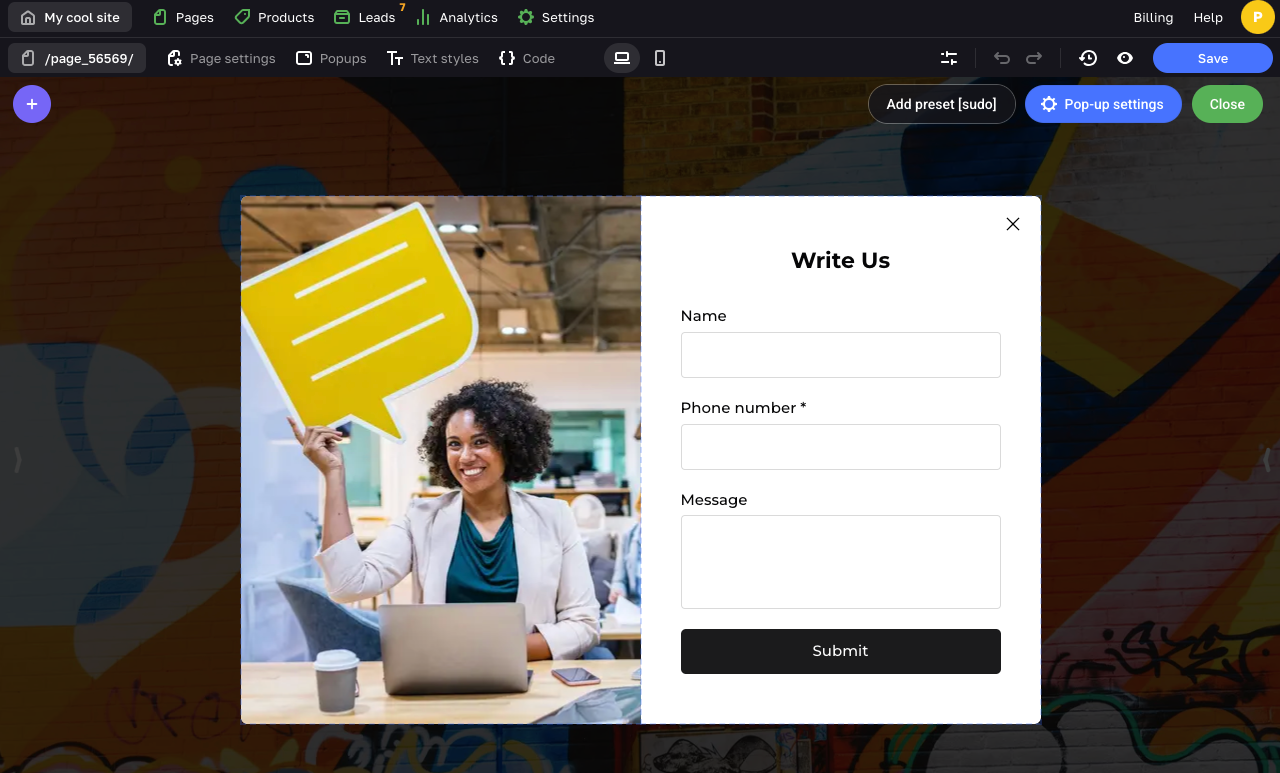
Task: Open version history clock icon
Action: [1088, 58]
